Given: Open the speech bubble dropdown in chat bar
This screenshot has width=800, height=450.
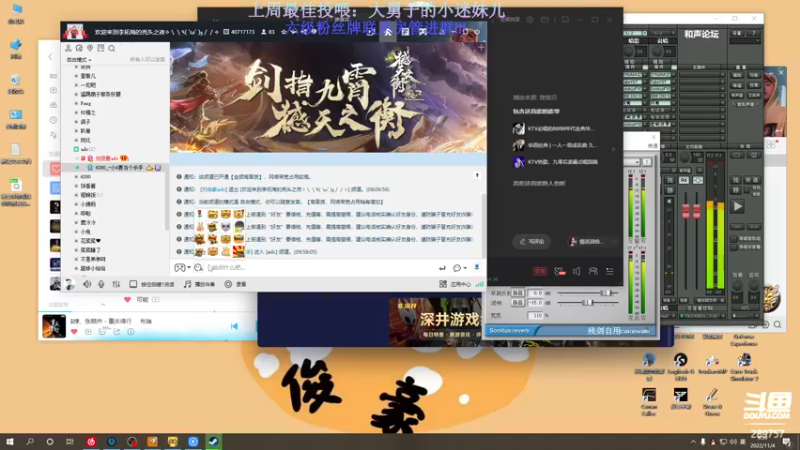Looking at the screenshot, I should (459, 268).
